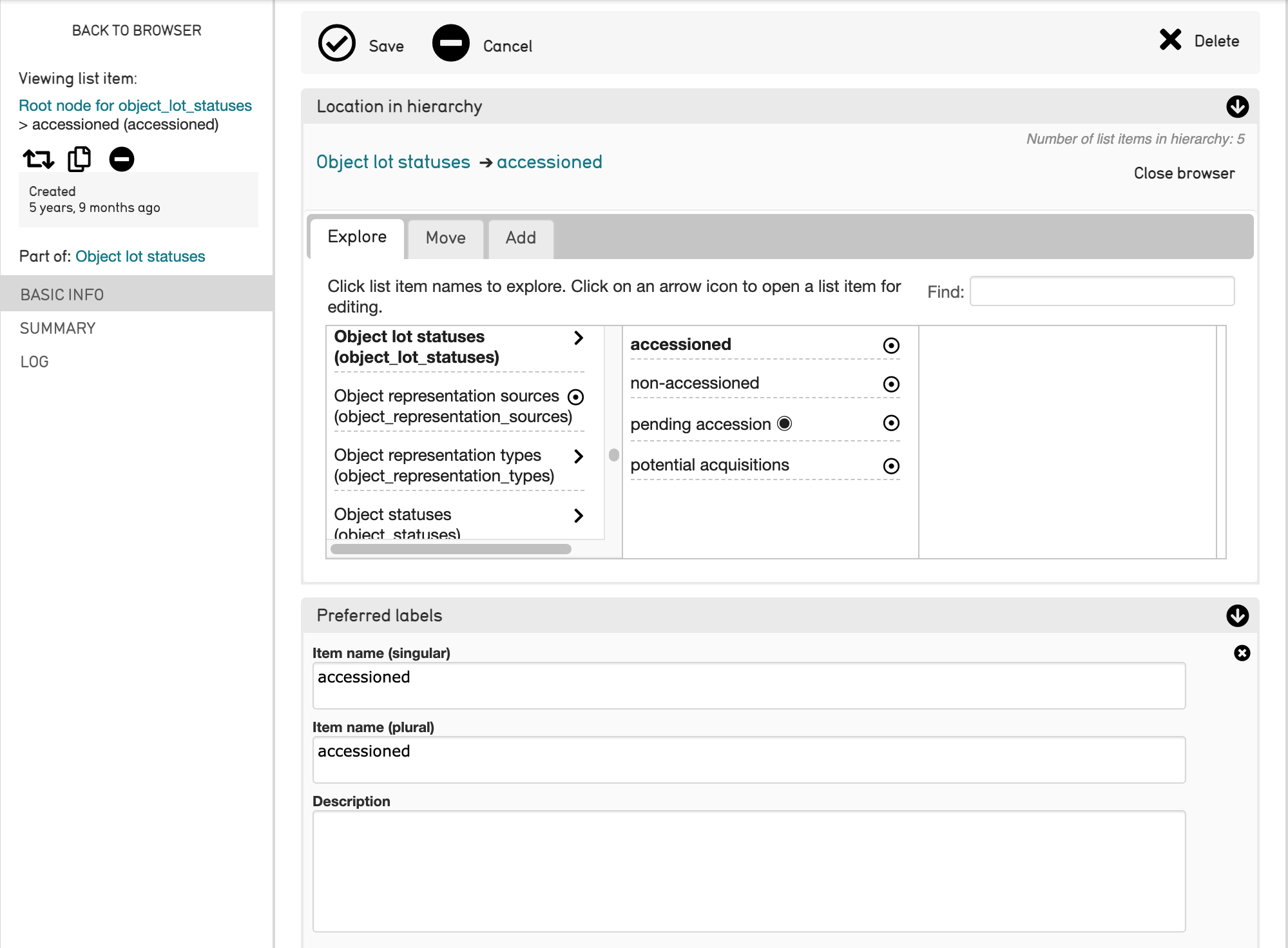This screenshot has width=1288, height=948.
Task: Open the non-accessioned item with its circle icon
Action: pyautogui.click(x=890, y=385)
